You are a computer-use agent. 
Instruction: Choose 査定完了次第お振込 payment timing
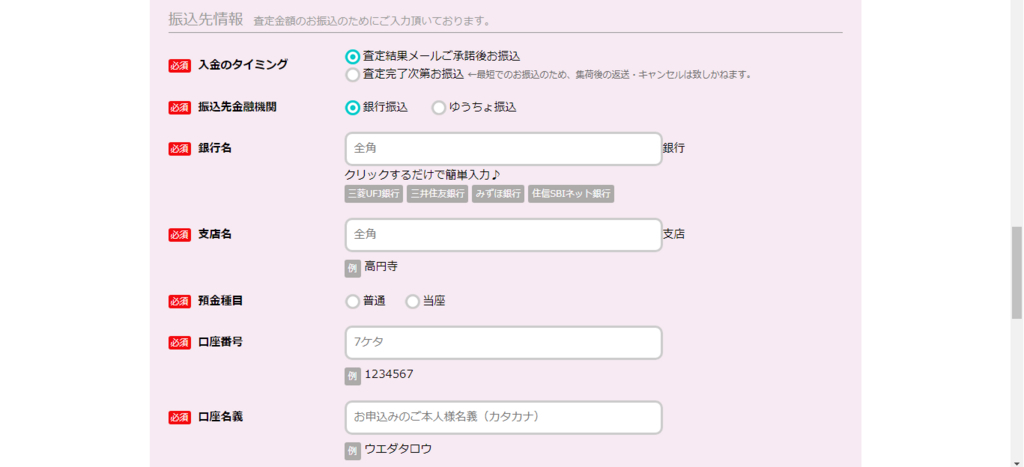click(x=352, y=74)
